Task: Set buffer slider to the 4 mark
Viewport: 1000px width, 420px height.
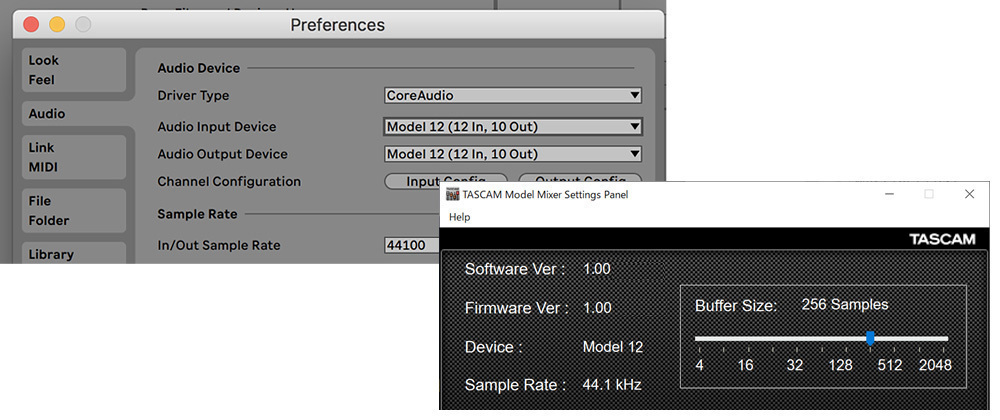Action: 700,365
